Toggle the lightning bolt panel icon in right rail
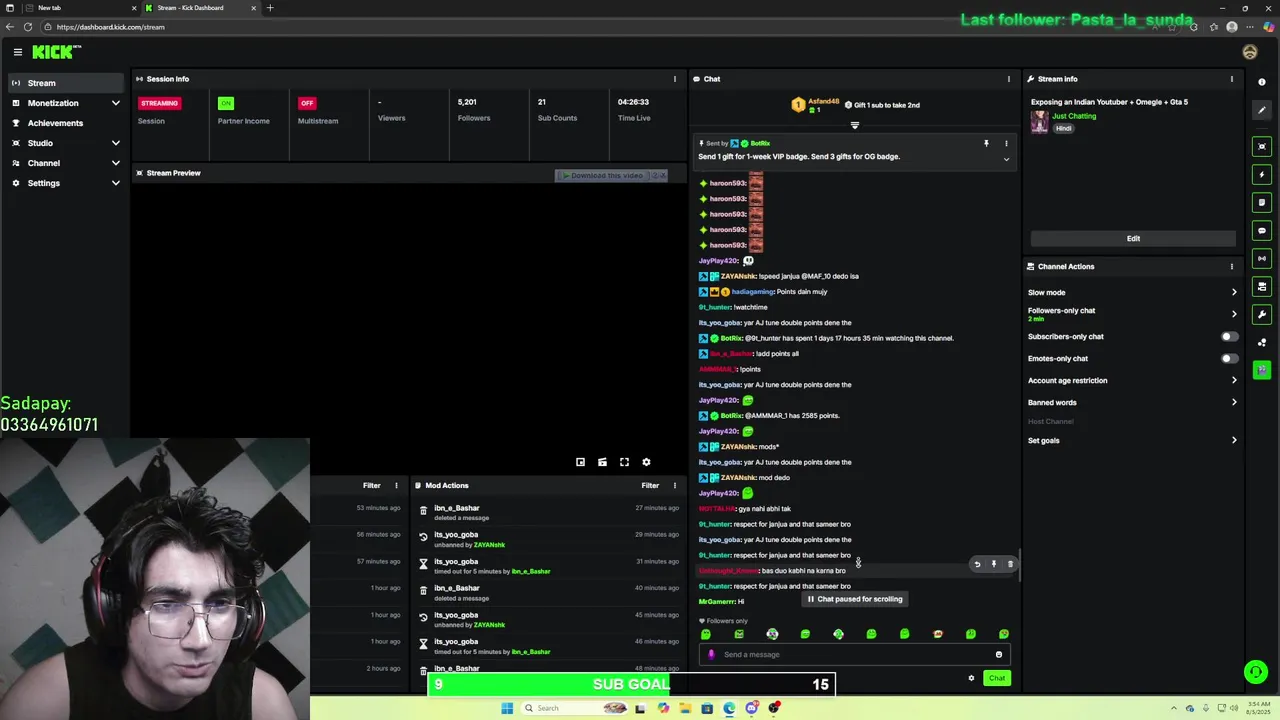The width and height of the screenshot is (1280, 720). coord(1262,174)
